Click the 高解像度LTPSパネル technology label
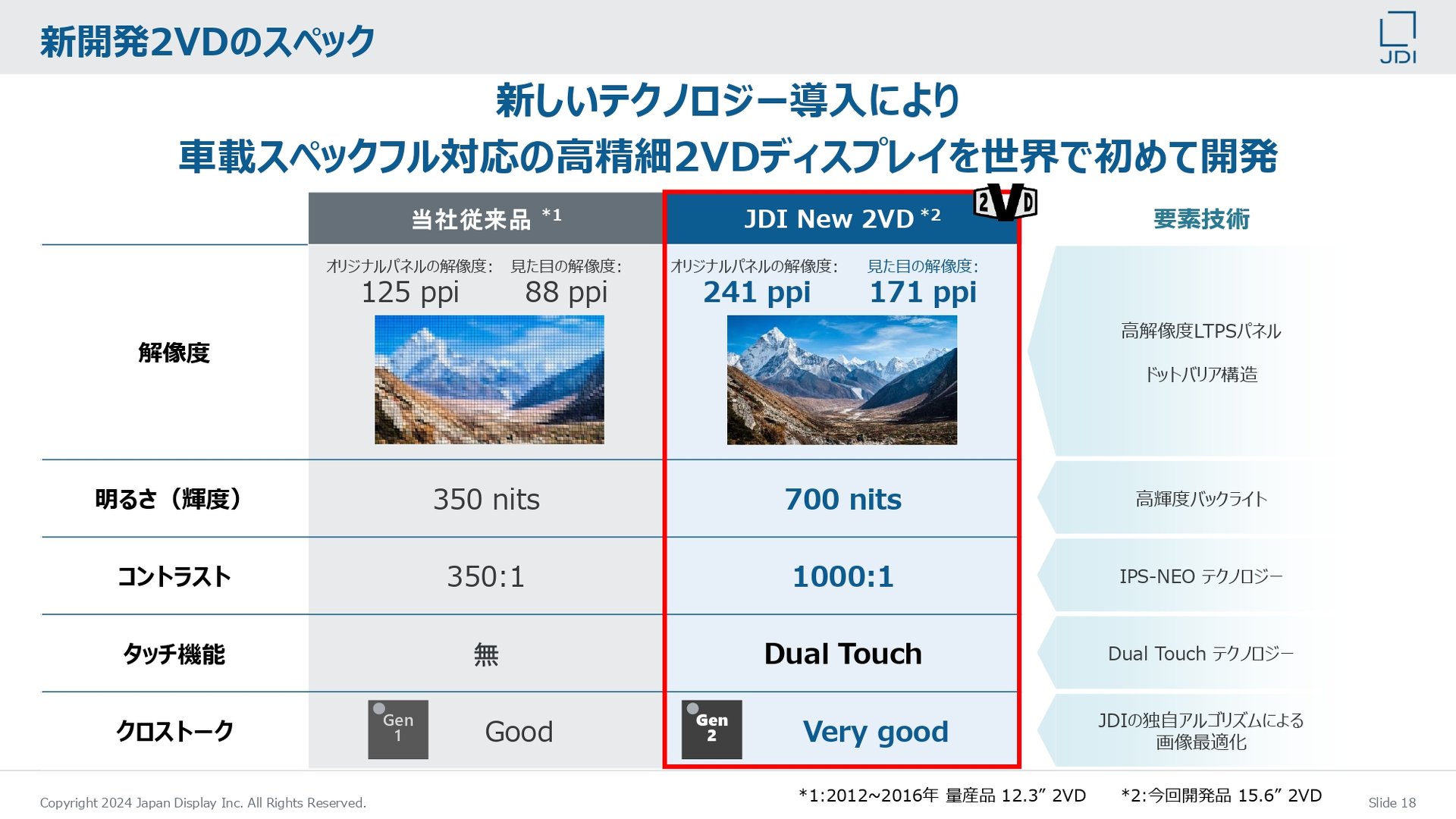The image size is (1456, 819). pos(1198,331)
